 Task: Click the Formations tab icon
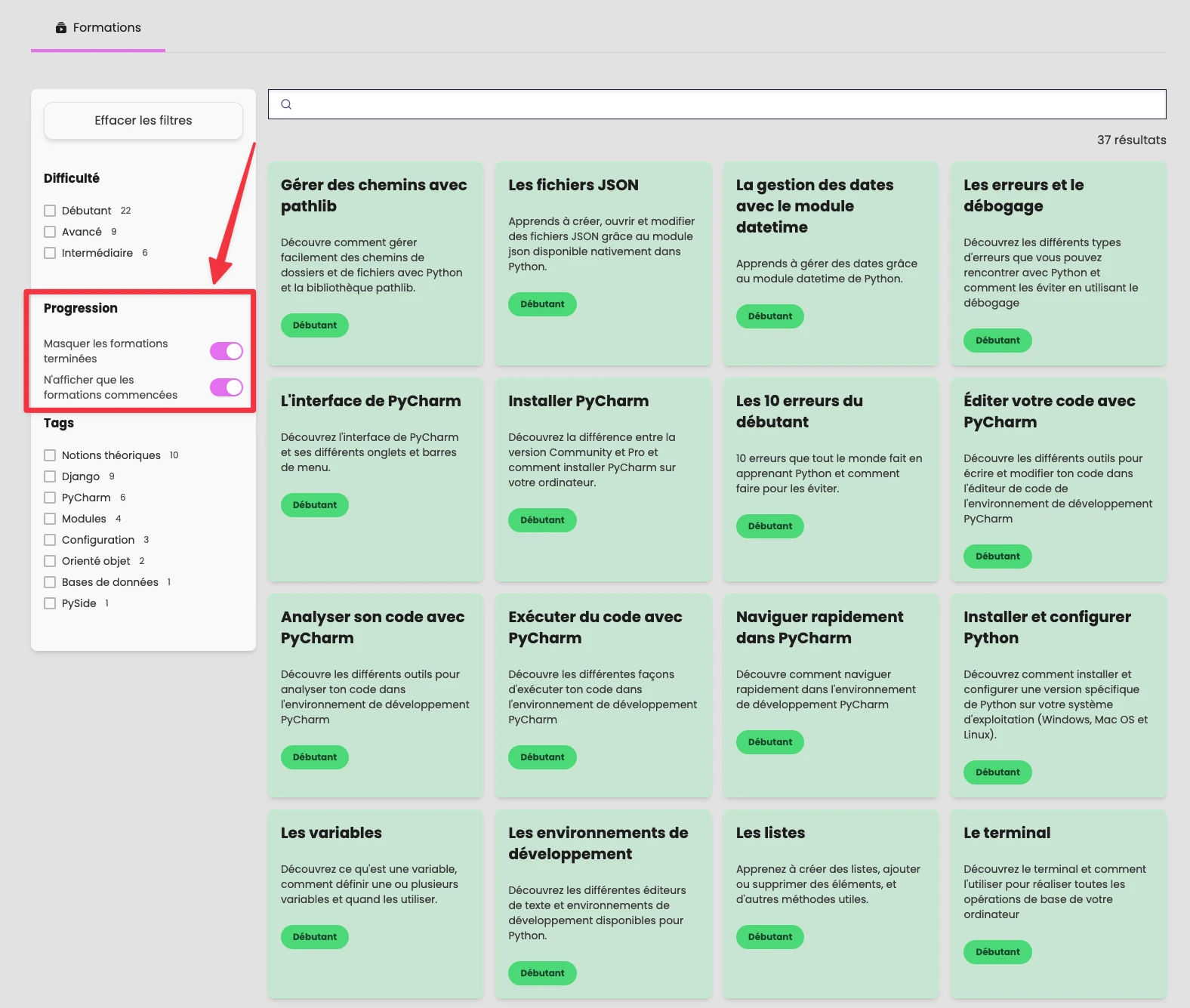61,28
